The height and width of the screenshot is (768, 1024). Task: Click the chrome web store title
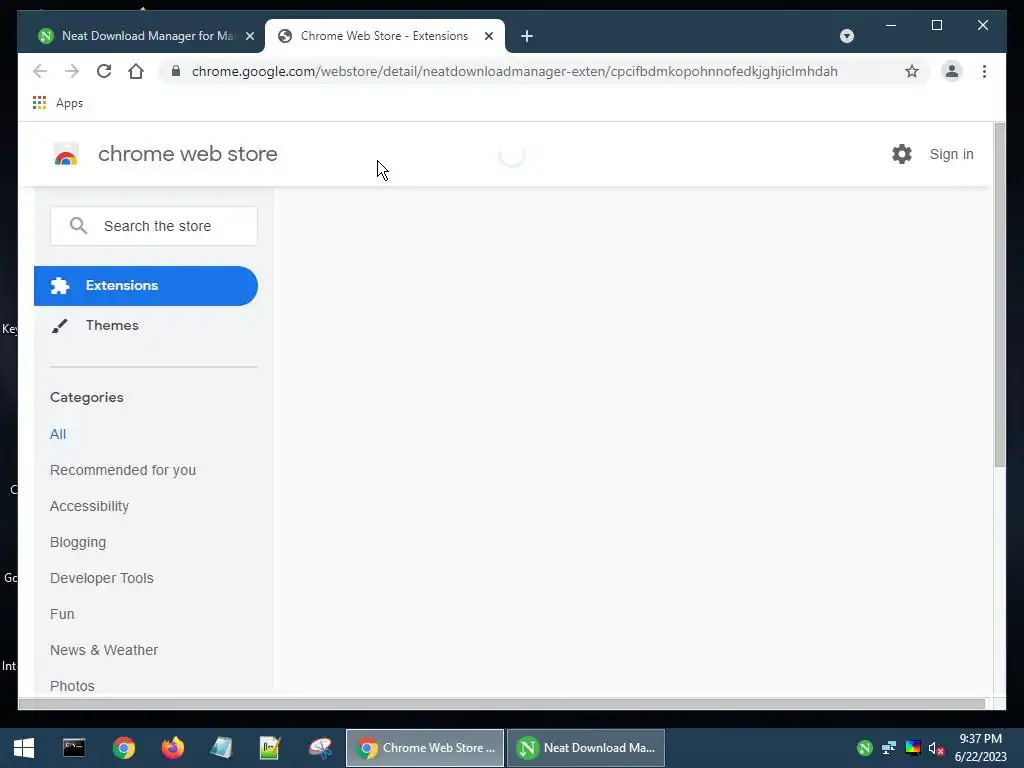point(187,154)
